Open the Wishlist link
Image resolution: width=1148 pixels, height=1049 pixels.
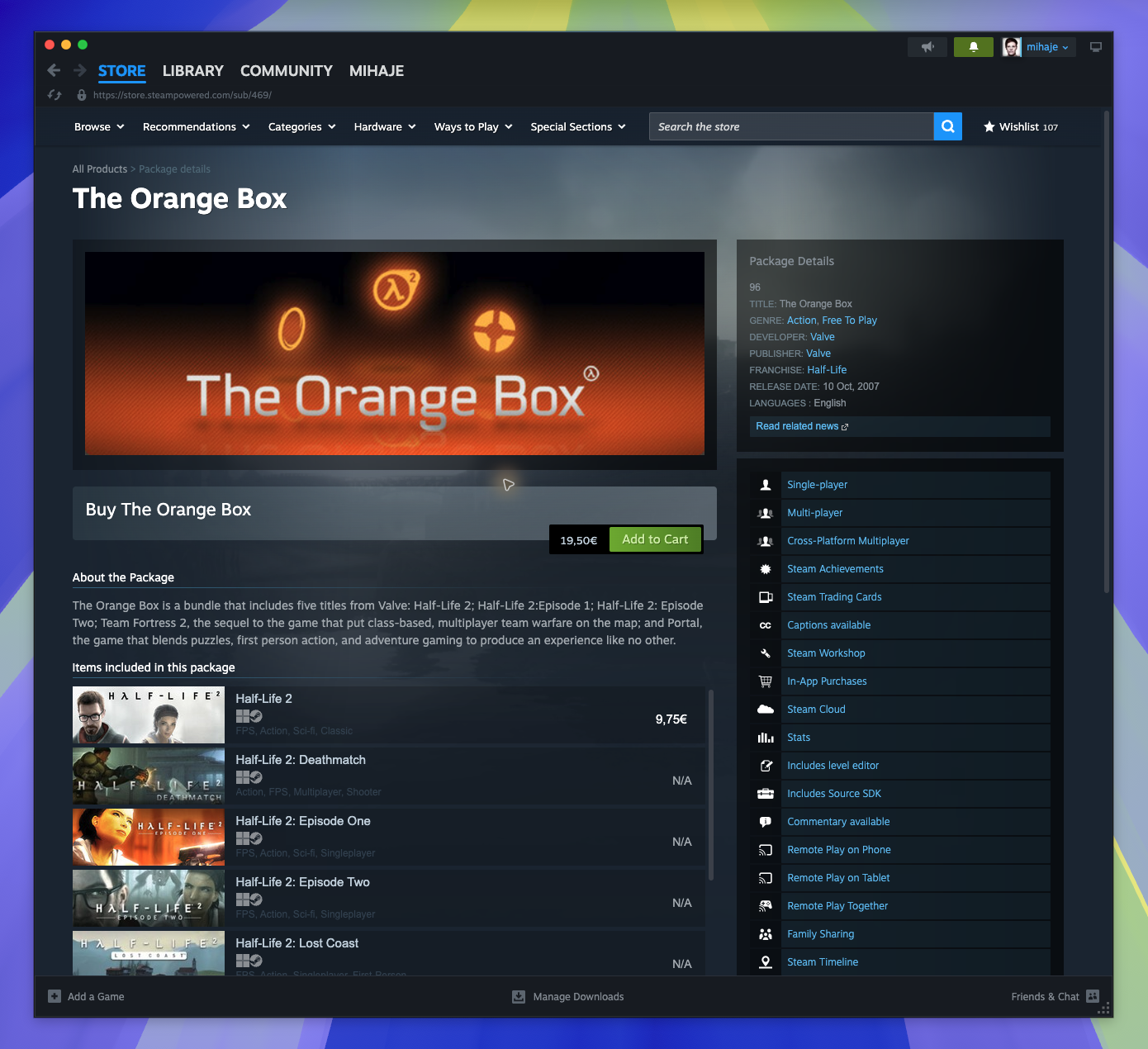tap(1021, 126)
